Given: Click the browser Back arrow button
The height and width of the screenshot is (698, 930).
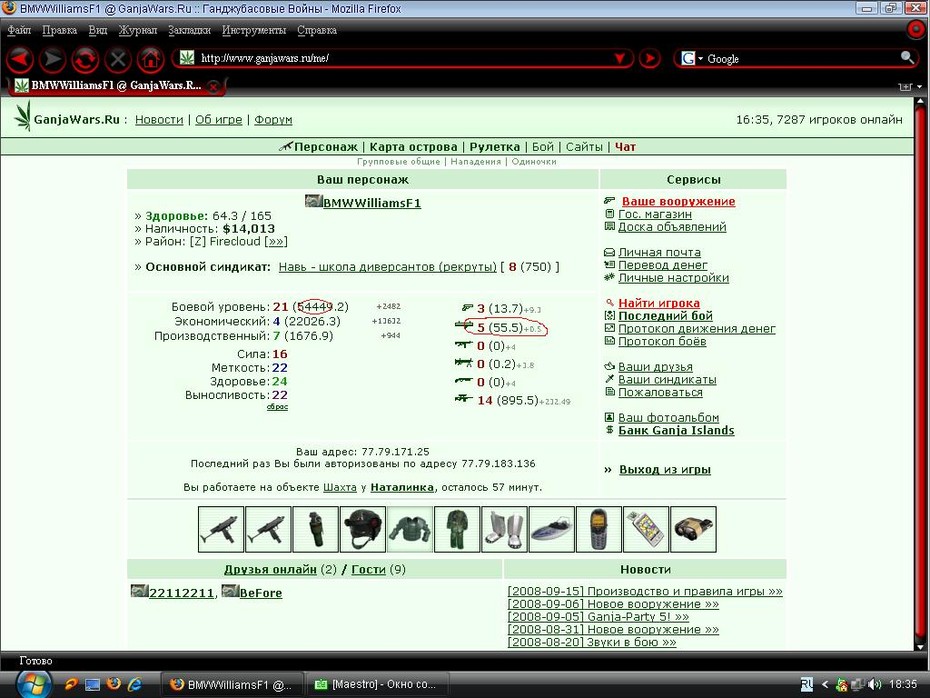Looking at the screenshot, I should tap(20, 59).
